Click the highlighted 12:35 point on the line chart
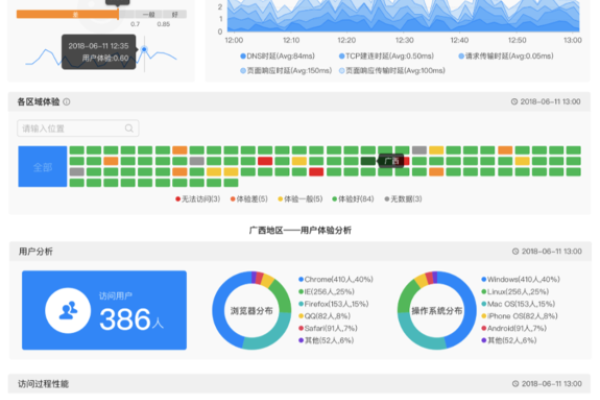This screenshot has width=600, height=400. tap(144, 49)
